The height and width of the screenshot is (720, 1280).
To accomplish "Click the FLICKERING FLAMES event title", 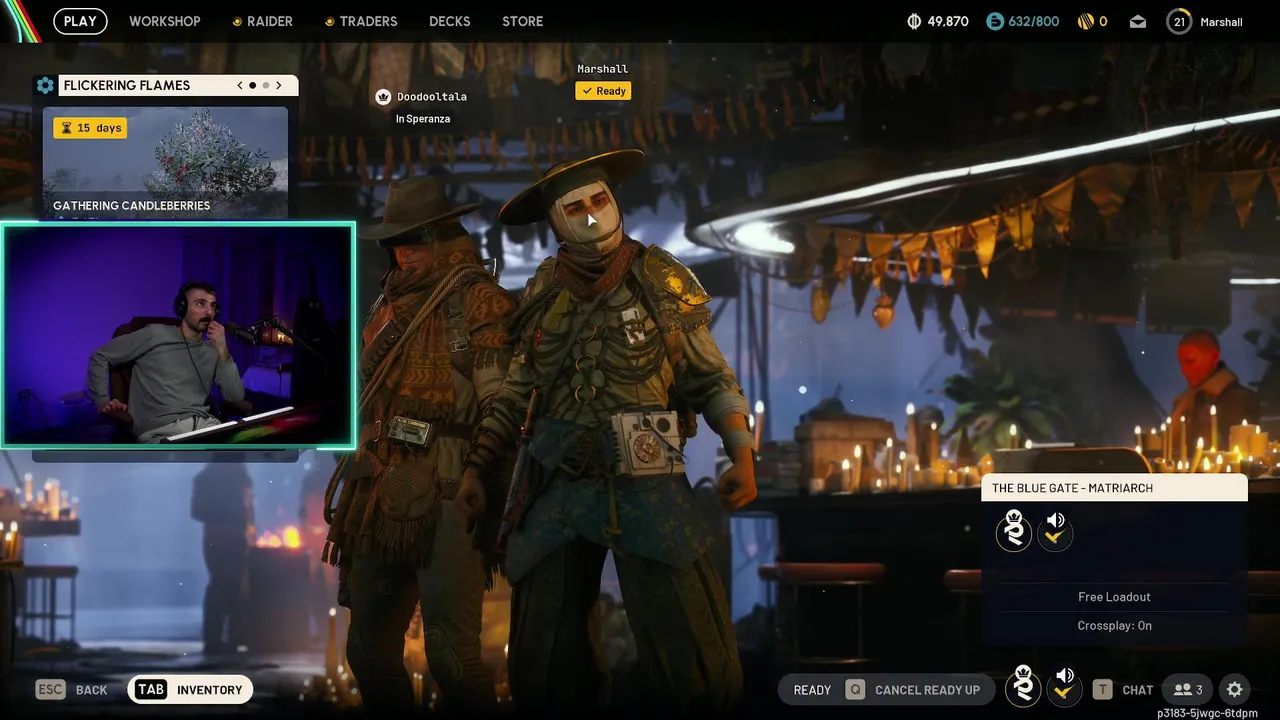I will point(127,85).
